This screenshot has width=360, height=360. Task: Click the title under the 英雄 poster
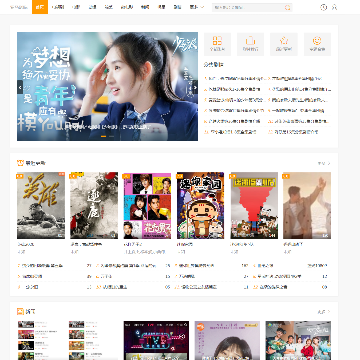(x=26, y=244)
